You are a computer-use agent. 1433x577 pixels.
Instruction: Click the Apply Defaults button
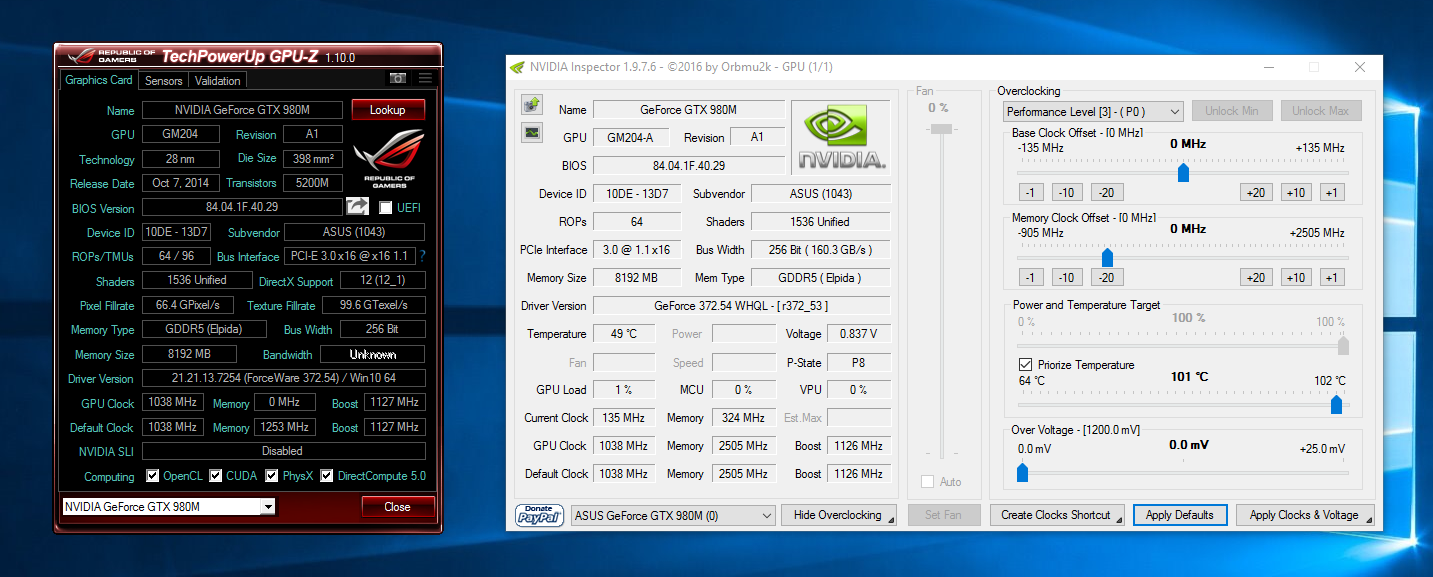coord(1179,515)
